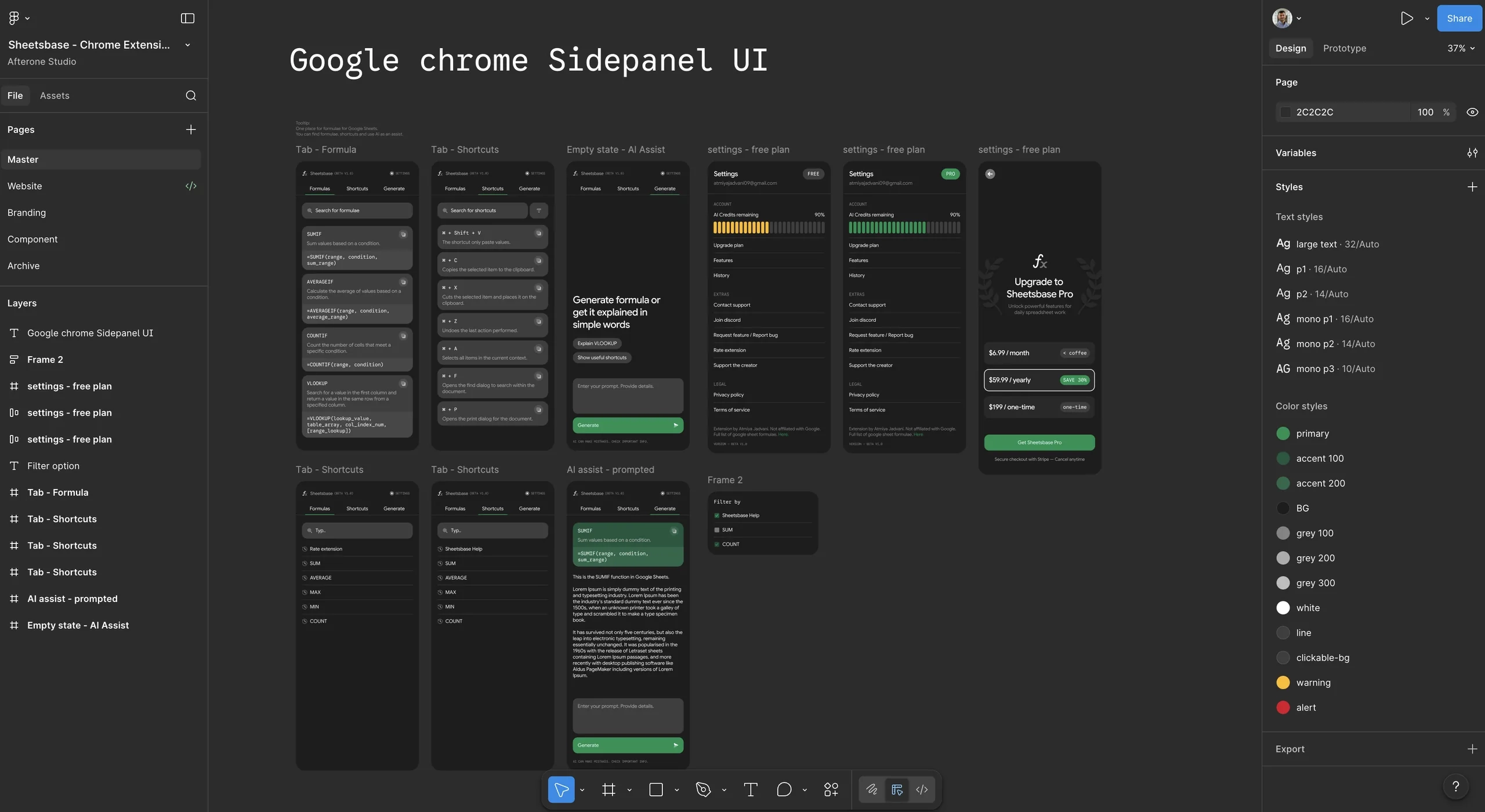The width and height of the screenshot is (1485, 812).
Task: Toggle visibility of the 2C2C2C page color
Action: click(x=1472, y=111)
